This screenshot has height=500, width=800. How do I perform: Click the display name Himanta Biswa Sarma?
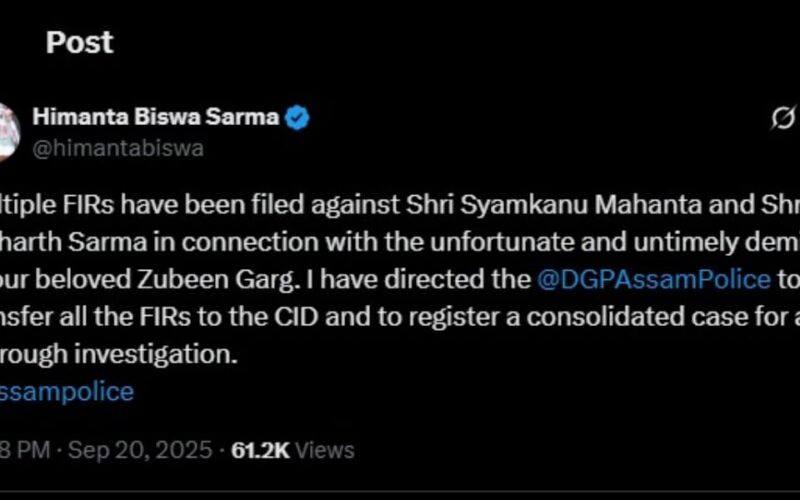[x=155, y=117]
